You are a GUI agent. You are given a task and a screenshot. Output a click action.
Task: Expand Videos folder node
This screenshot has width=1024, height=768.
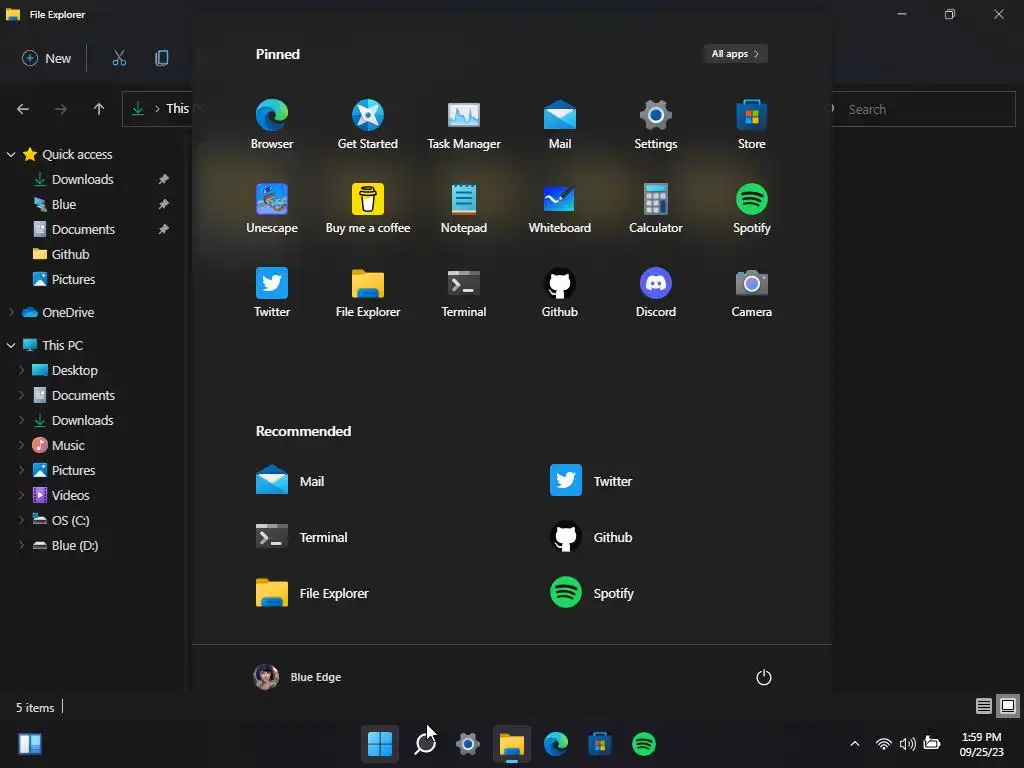(21, 495)
